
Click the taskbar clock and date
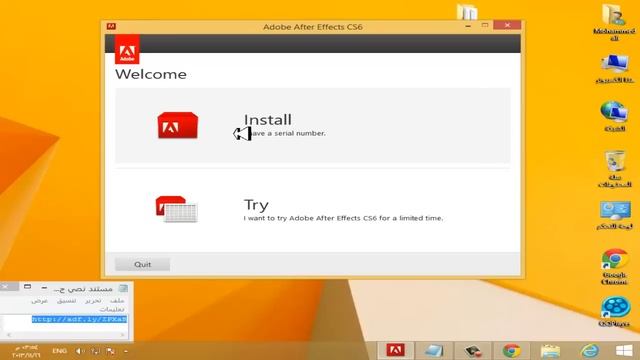(x=26, y=351)
